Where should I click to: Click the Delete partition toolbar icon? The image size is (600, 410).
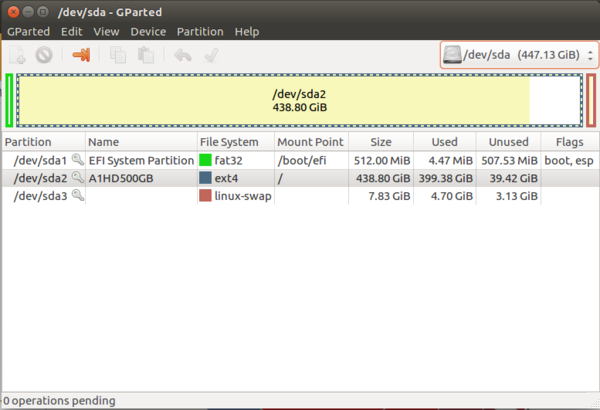tap(44, 55)
